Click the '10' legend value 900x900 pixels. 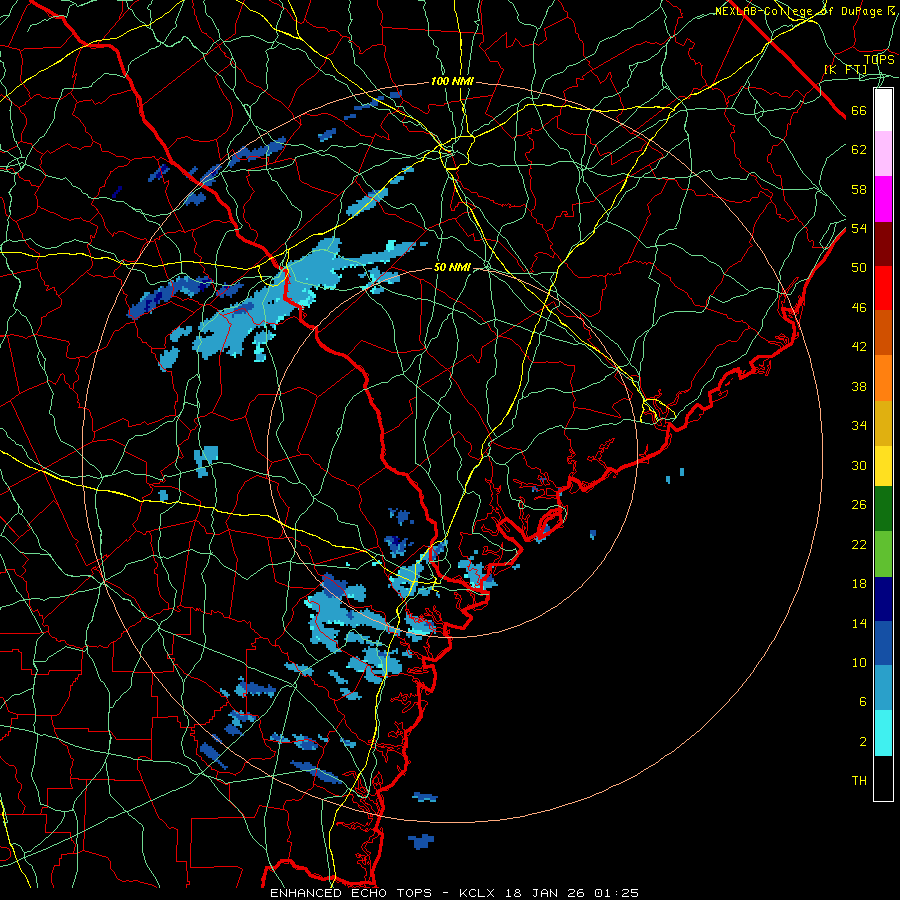pyautogui.click(x=859, y=662)
